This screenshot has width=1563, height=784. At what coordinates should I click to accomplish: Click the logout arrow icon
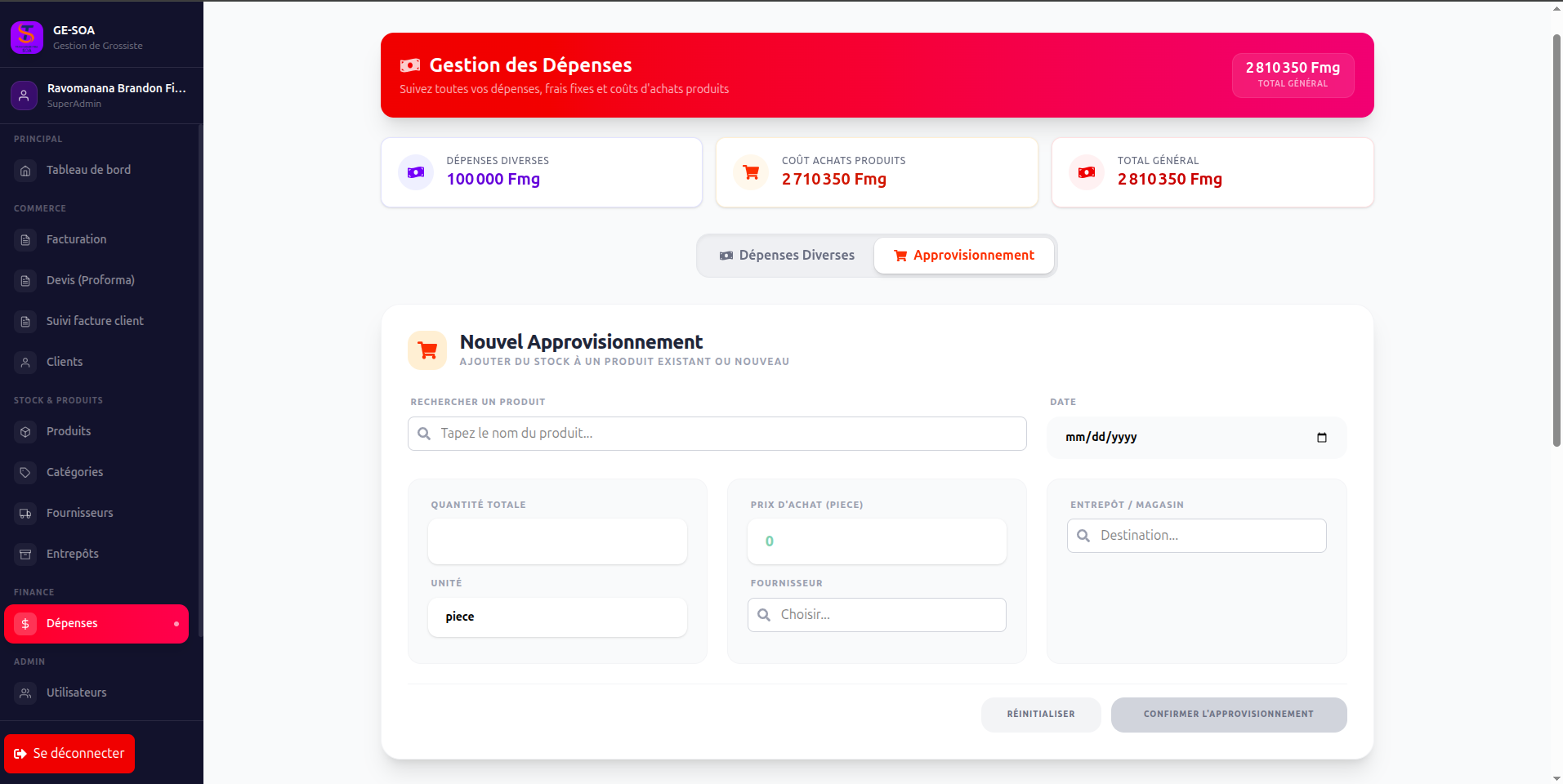20,754
